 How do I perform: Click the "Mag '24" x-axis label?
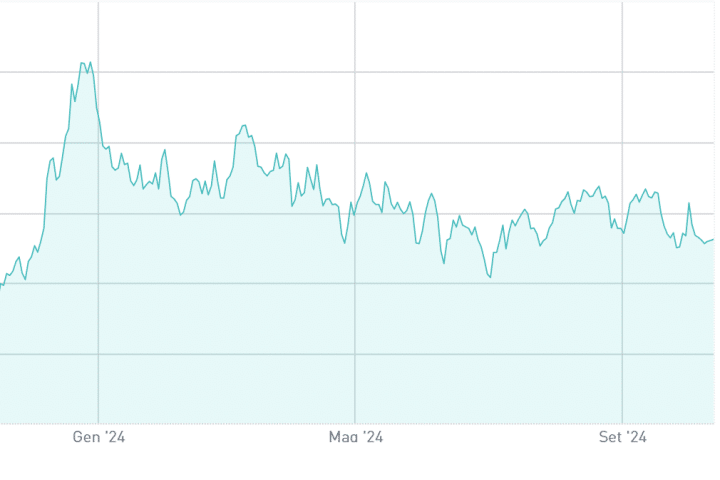tap(356, 437)
